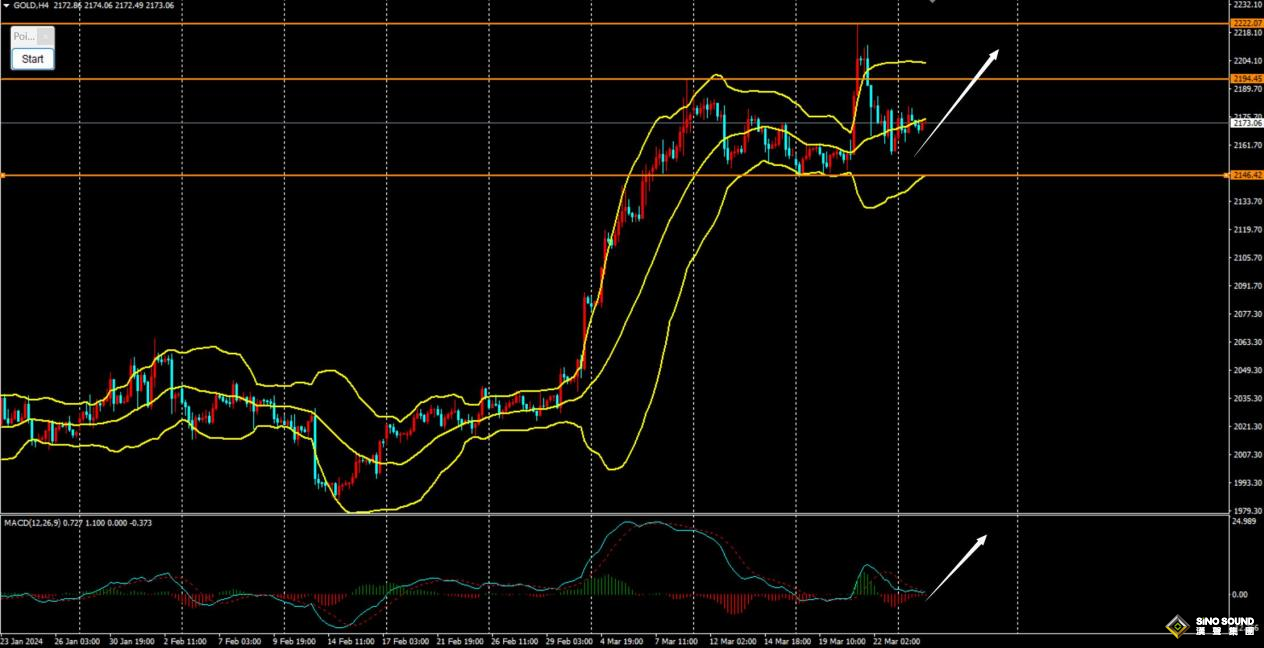Close the small Poi... panel
The image size is (1264, 648).
click(44, 36)
